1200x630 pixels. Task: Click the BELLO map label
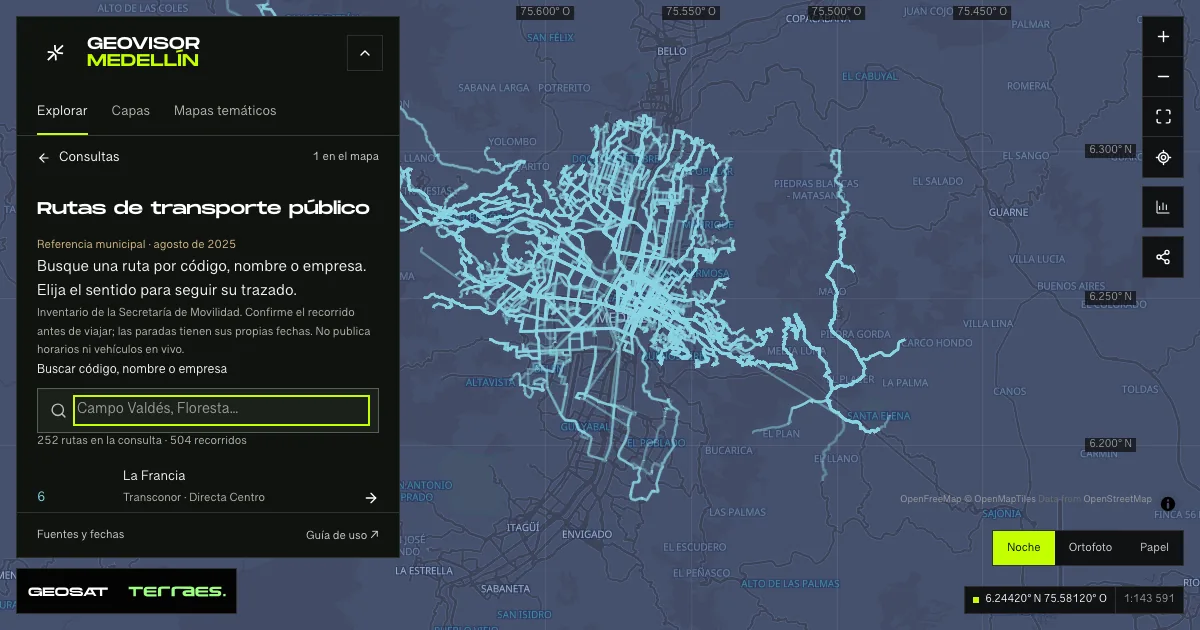click(672, 51)
